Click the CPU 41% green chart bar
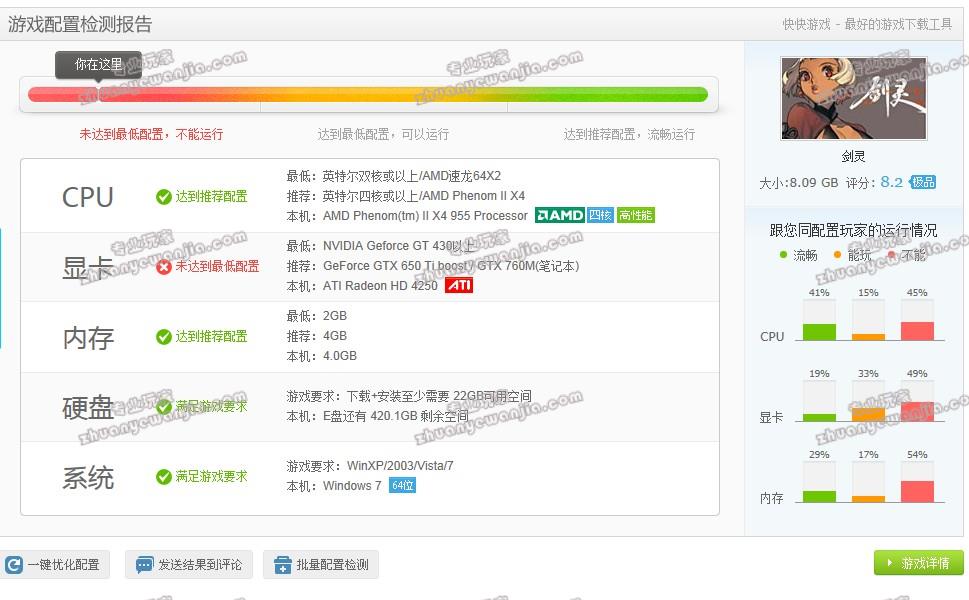Screen dimensions: 969x600 point(819,332)
